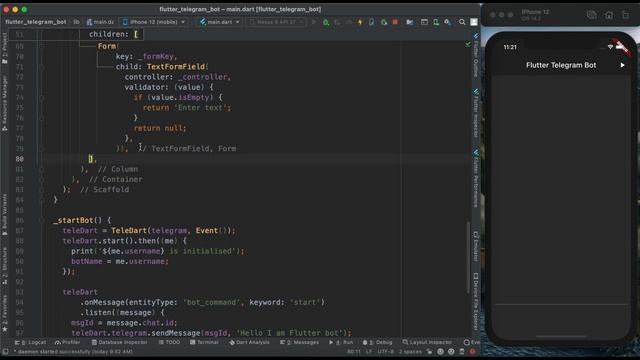This screenshot has height=360, width=640.
Task: Toggle fold marker at line 81
Action: [42, 169]
